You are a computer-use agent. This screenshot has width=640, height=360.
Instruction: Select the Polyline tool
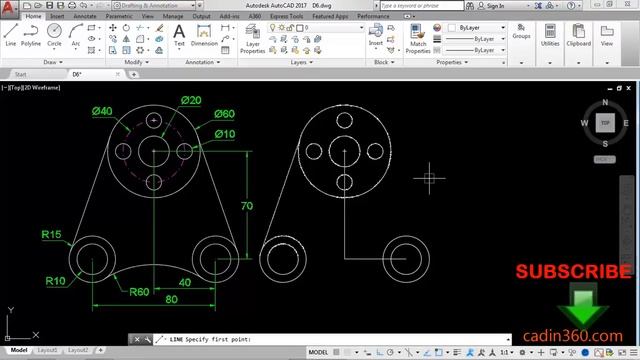(31, 35)
